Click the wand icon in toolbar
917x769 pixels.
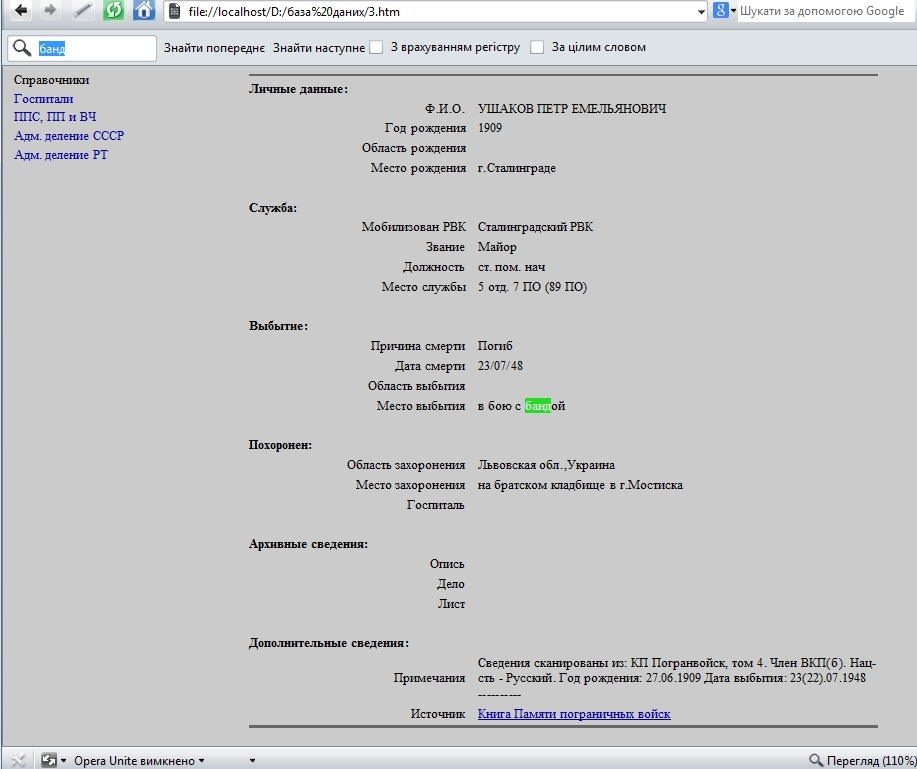(x=82, y=11)
